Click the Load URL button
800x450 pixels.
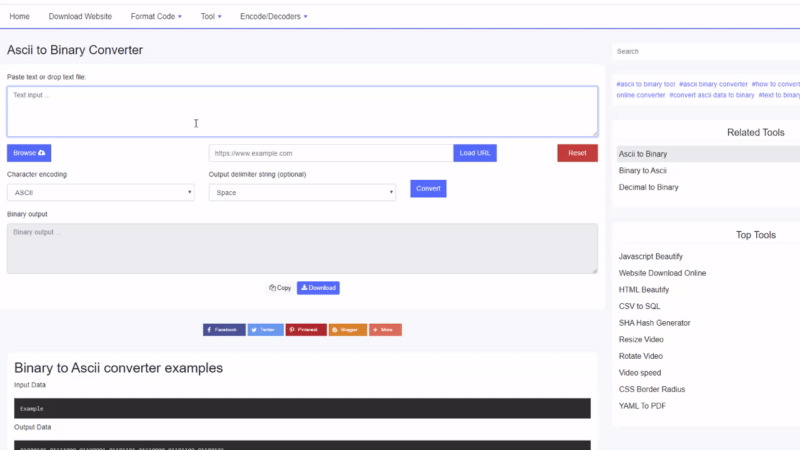pos(475,153)
